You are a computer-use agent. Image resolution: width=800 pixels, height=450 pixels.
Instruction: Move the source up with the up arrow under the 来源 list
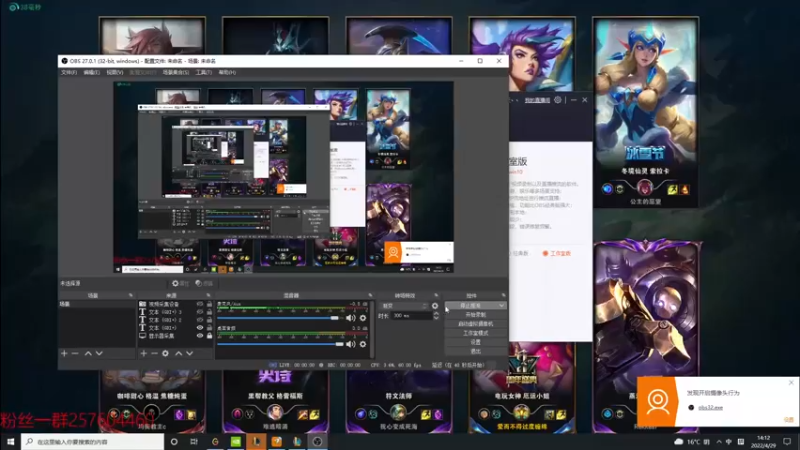tap(179, 353)
